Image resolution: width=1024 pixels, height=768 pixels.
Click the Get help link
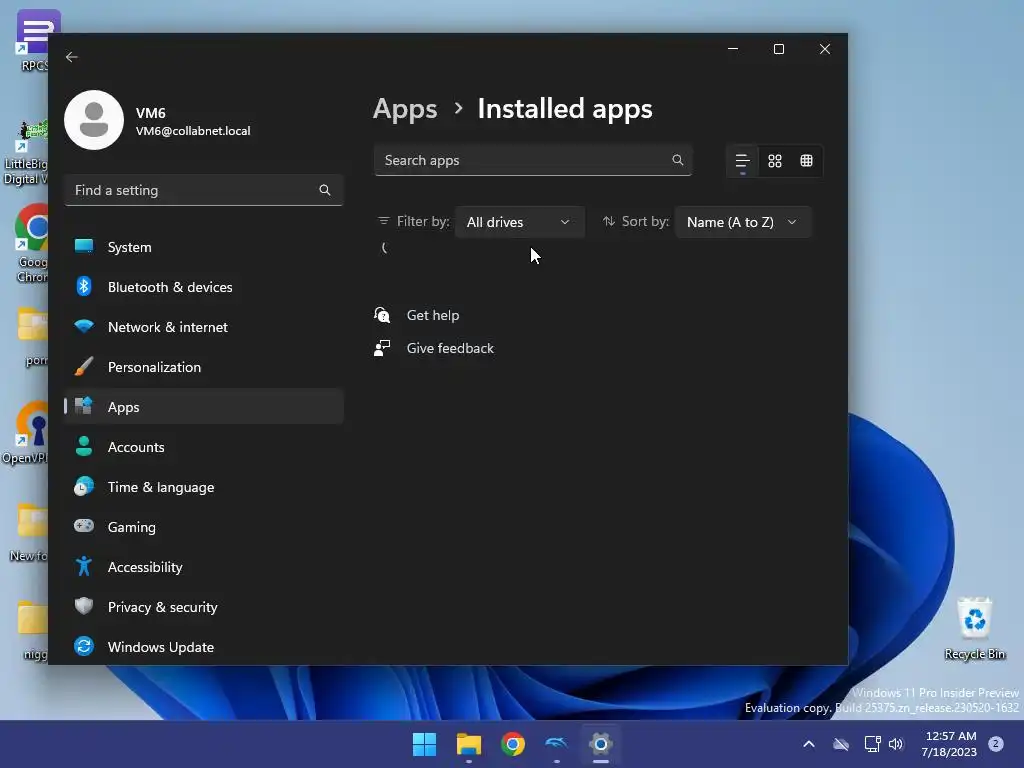[432, 315]
